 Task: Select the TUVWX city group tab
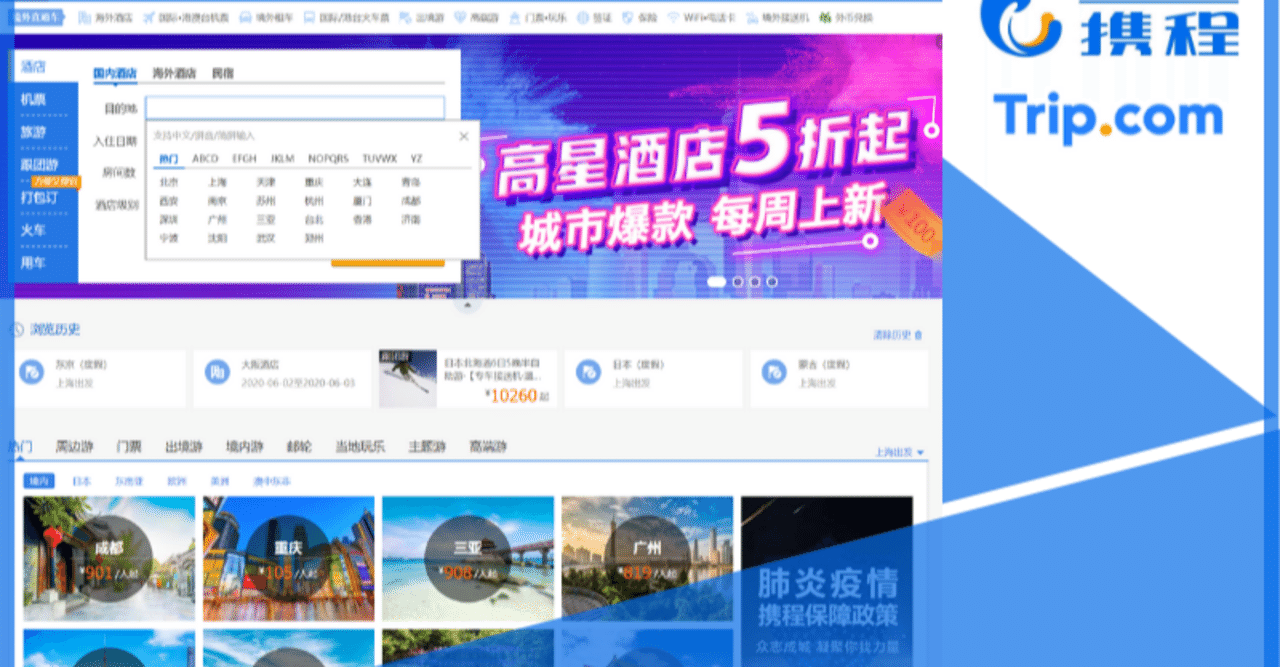pos(380,159)
